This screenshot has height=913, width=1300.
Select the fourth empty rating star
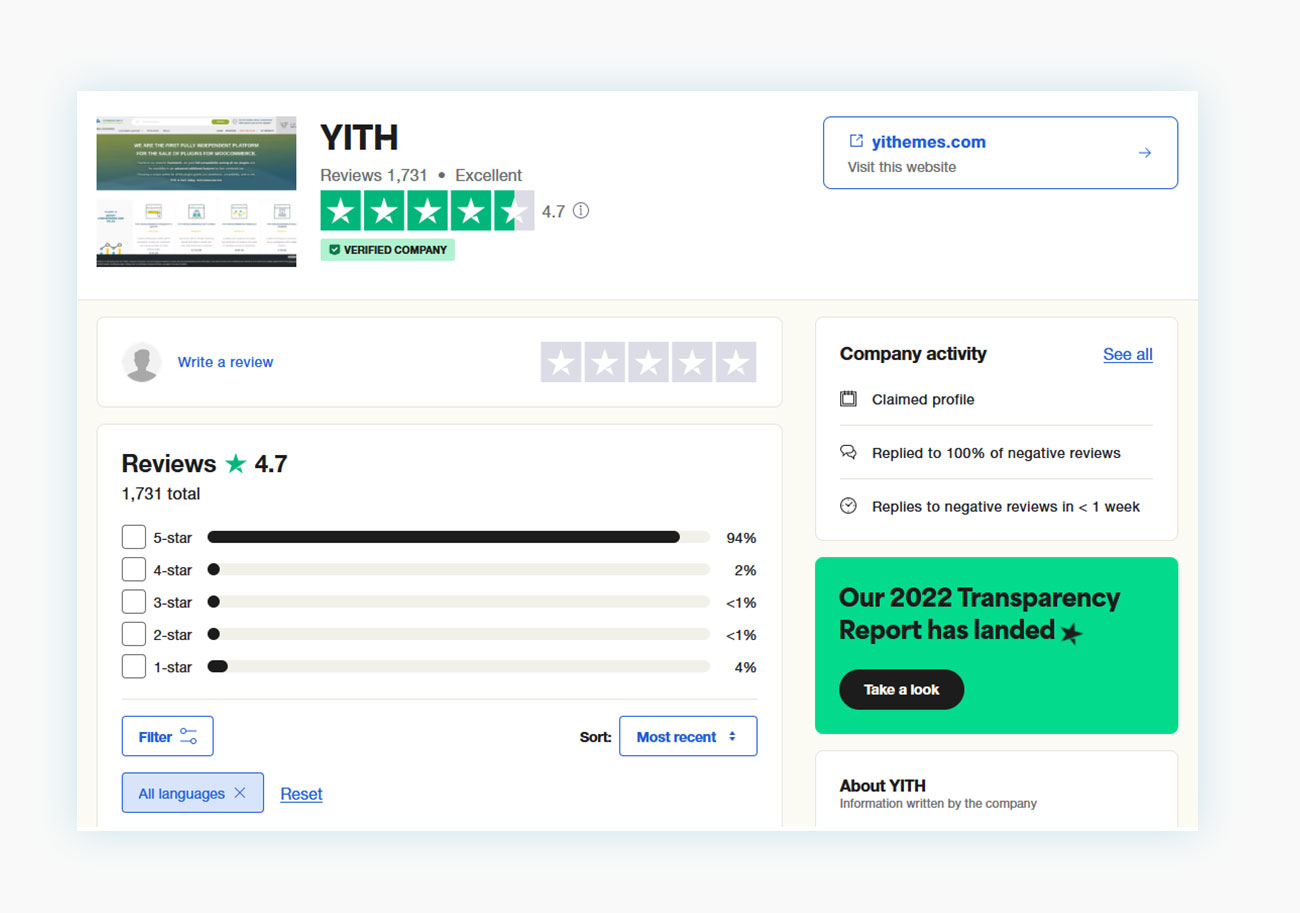click(692, 362)
